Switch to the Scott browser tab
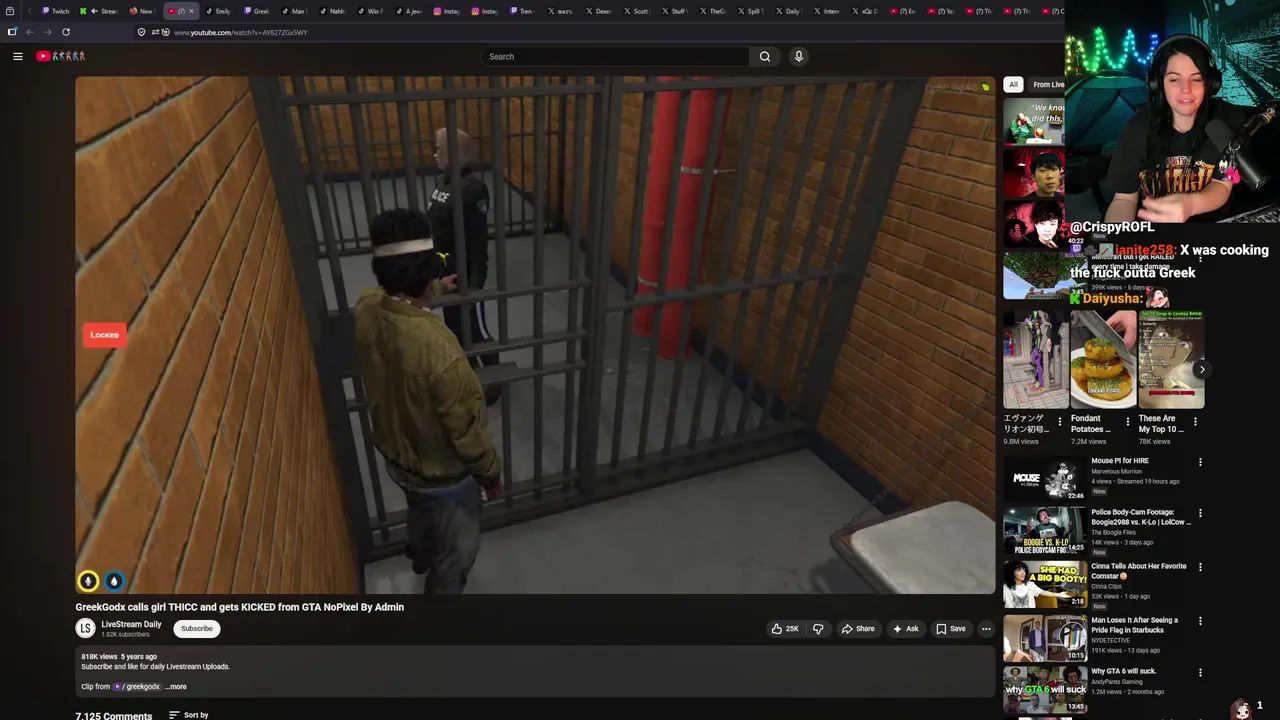The width and height of the screenshot is (1280, 720). point(636,11)
